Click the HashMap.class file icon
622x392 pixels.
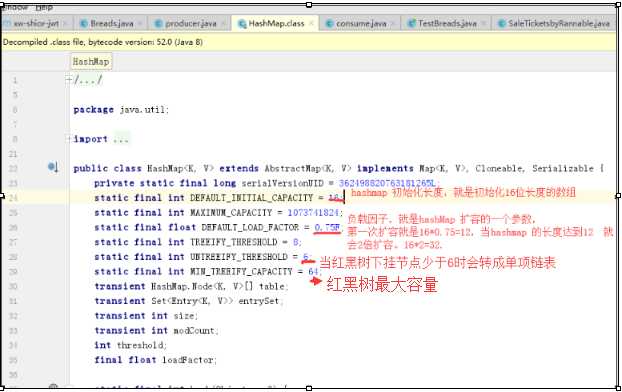coord(242,24)
